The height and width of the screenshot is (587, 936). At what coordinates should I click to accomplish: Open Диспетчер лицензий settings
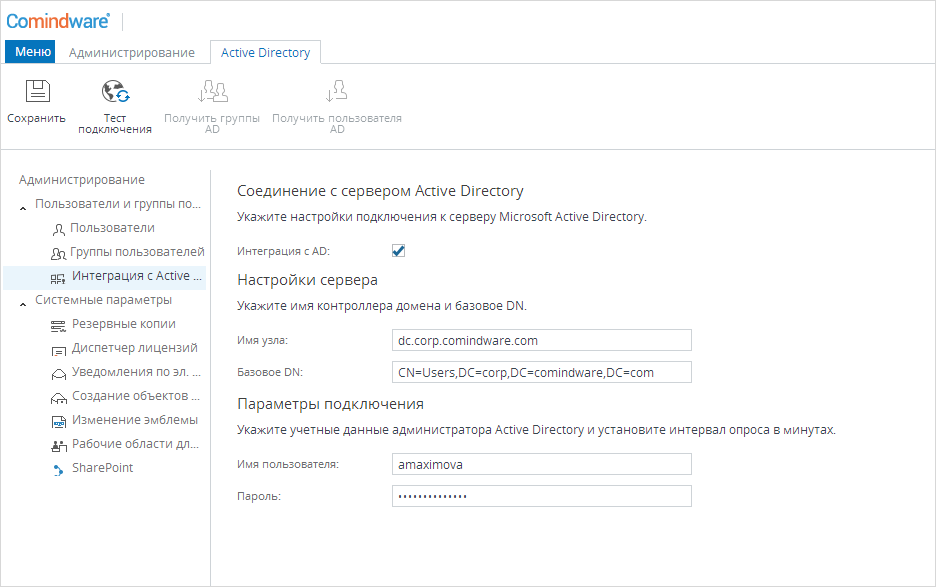(x=135, y=348)
